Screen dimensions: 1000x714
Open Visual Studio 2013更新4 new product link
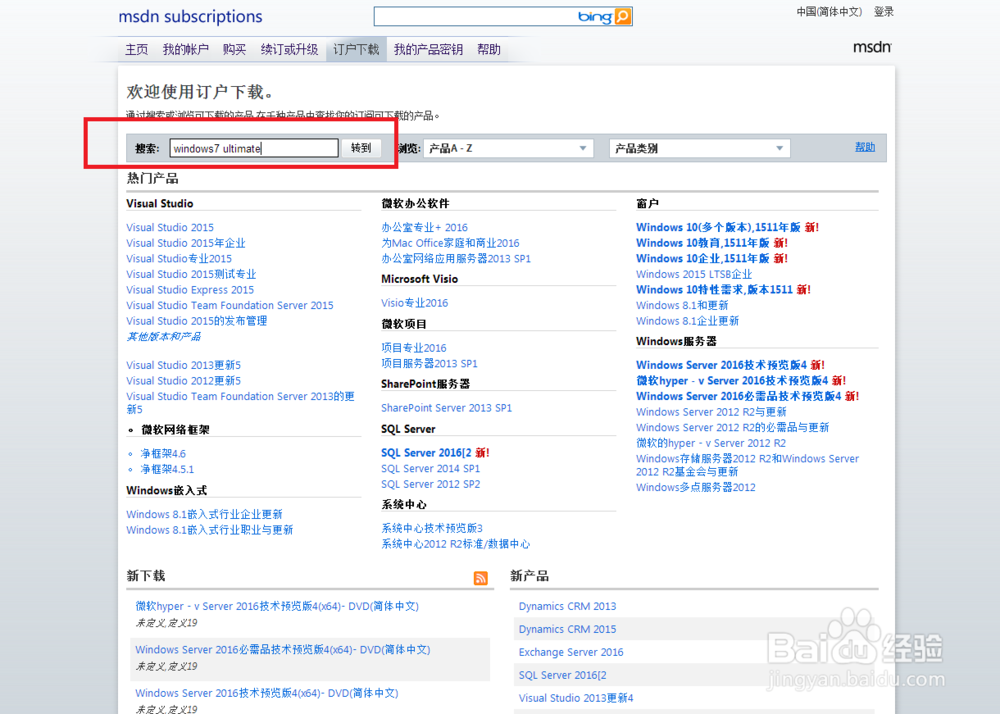pos(576,698)
